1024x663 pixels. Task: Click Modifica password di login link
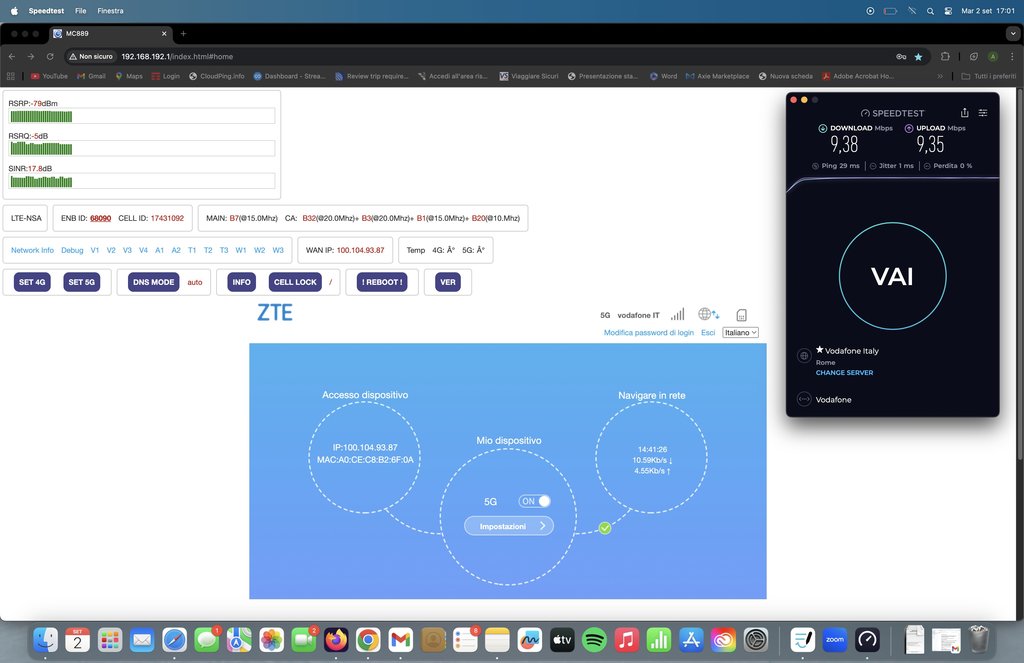648,332
